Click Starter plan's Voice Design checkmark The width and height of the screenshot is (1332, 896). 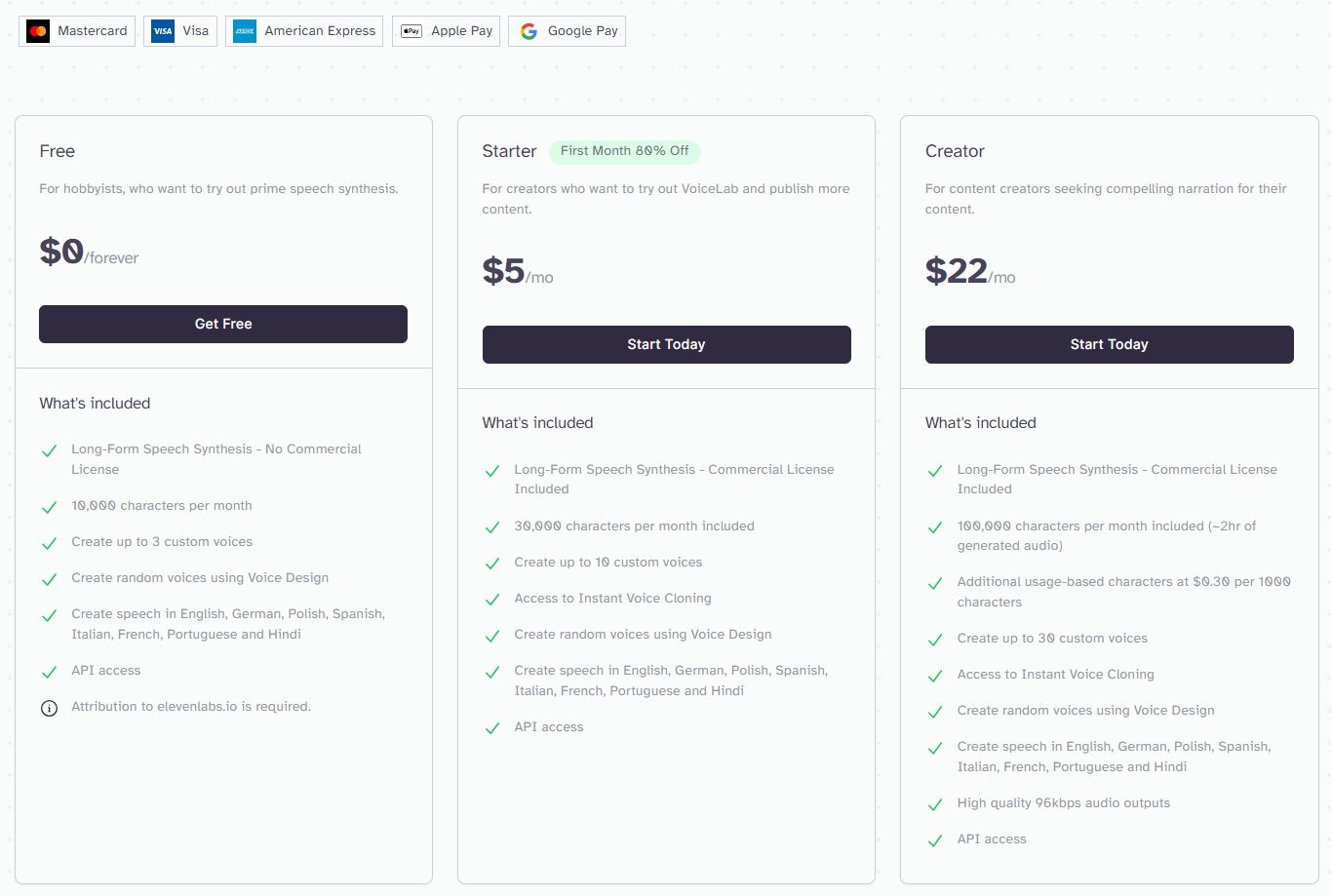(x=492, y=636)
